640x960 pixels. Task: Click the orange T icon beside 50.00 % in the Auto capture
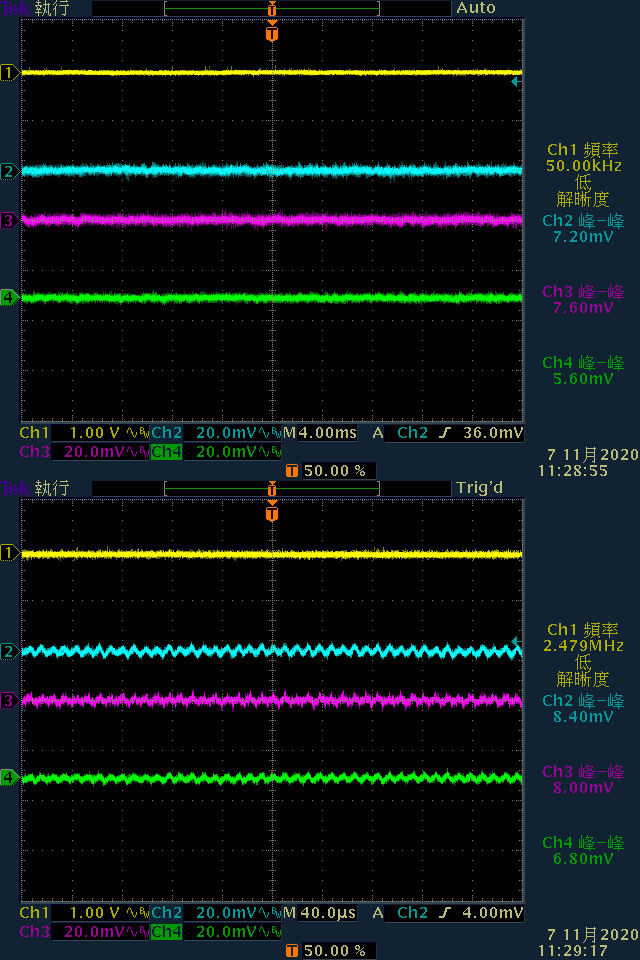click(x=292, y=471)
